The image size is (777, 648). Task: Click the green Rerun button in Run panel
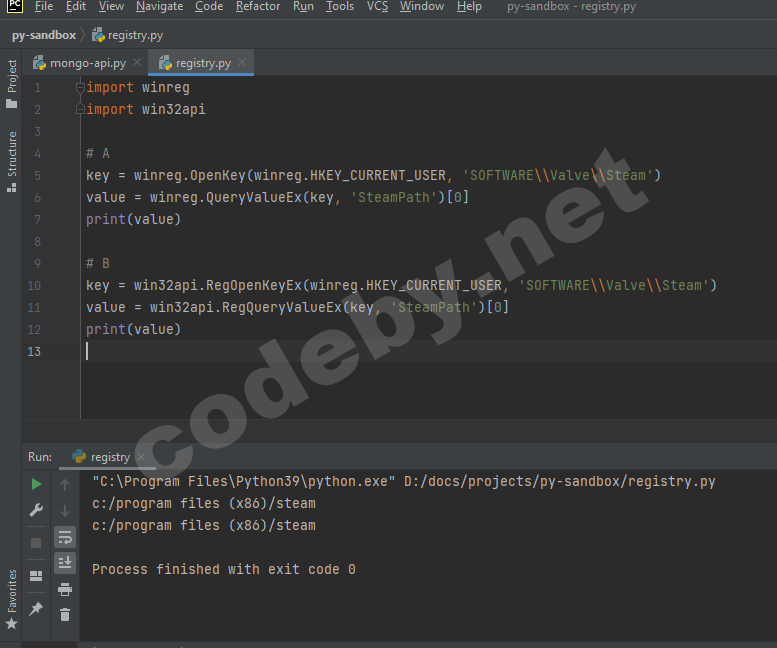pyautogui.click(x=36, y=484)
